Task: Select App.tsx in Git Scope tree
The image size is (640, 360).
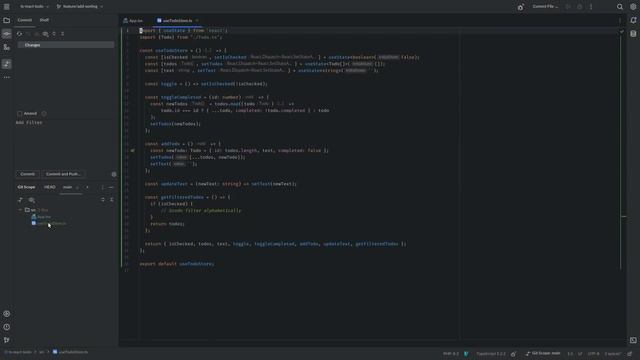Action: (41, 217)
